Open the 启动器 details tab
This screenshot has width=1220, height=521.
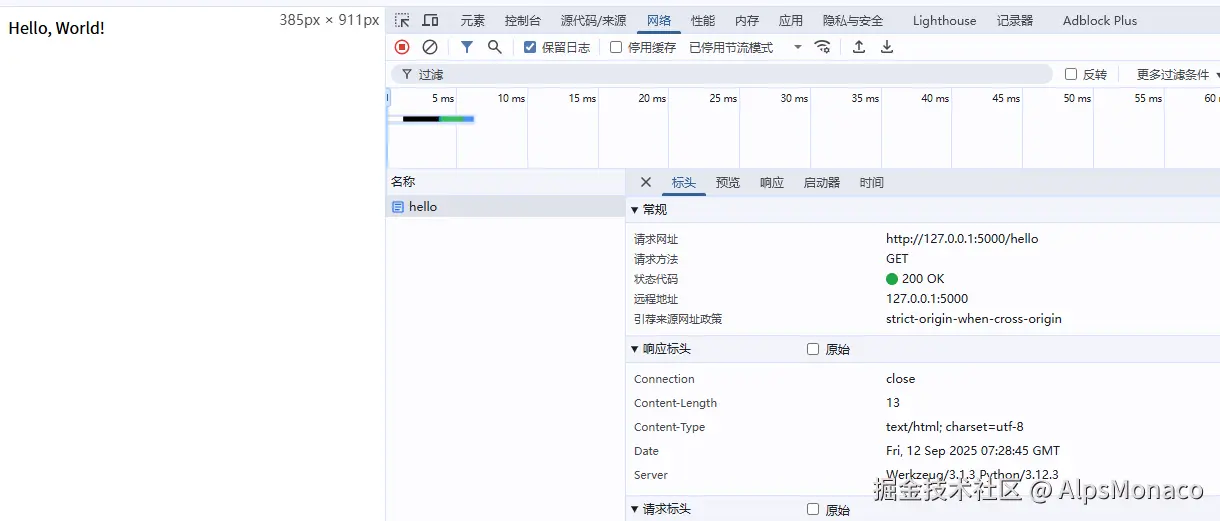pos(822,183)
